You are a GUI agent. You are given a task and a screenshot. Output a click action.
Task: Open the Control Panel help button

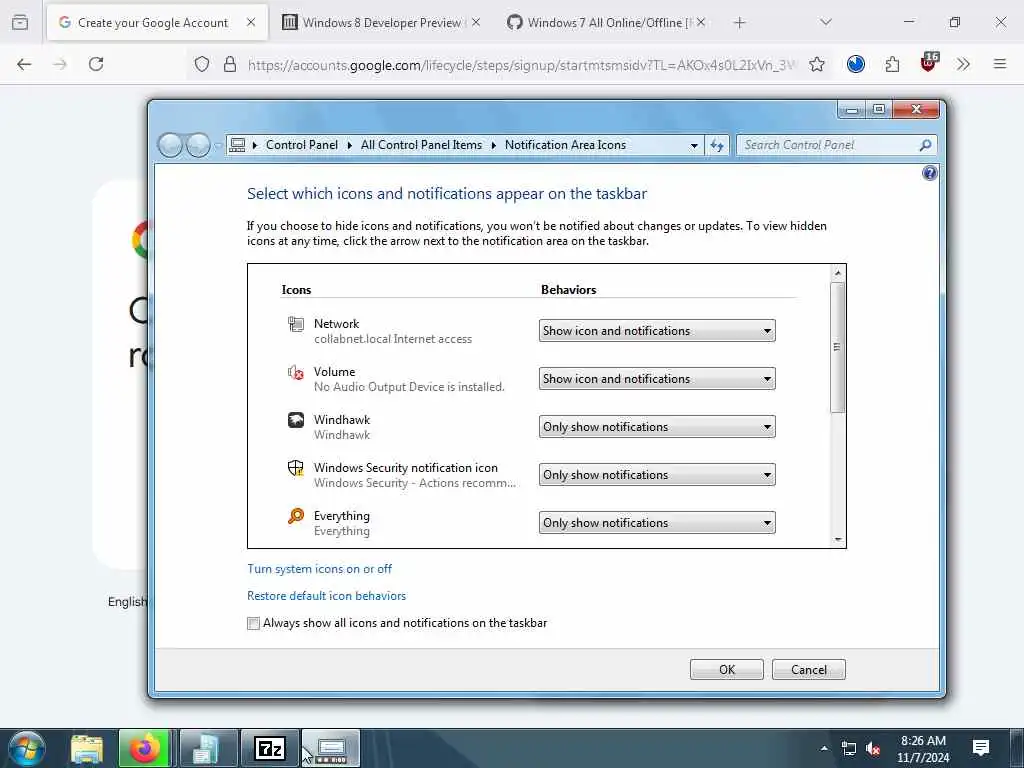pyautogui.click(x=929, y=173)
